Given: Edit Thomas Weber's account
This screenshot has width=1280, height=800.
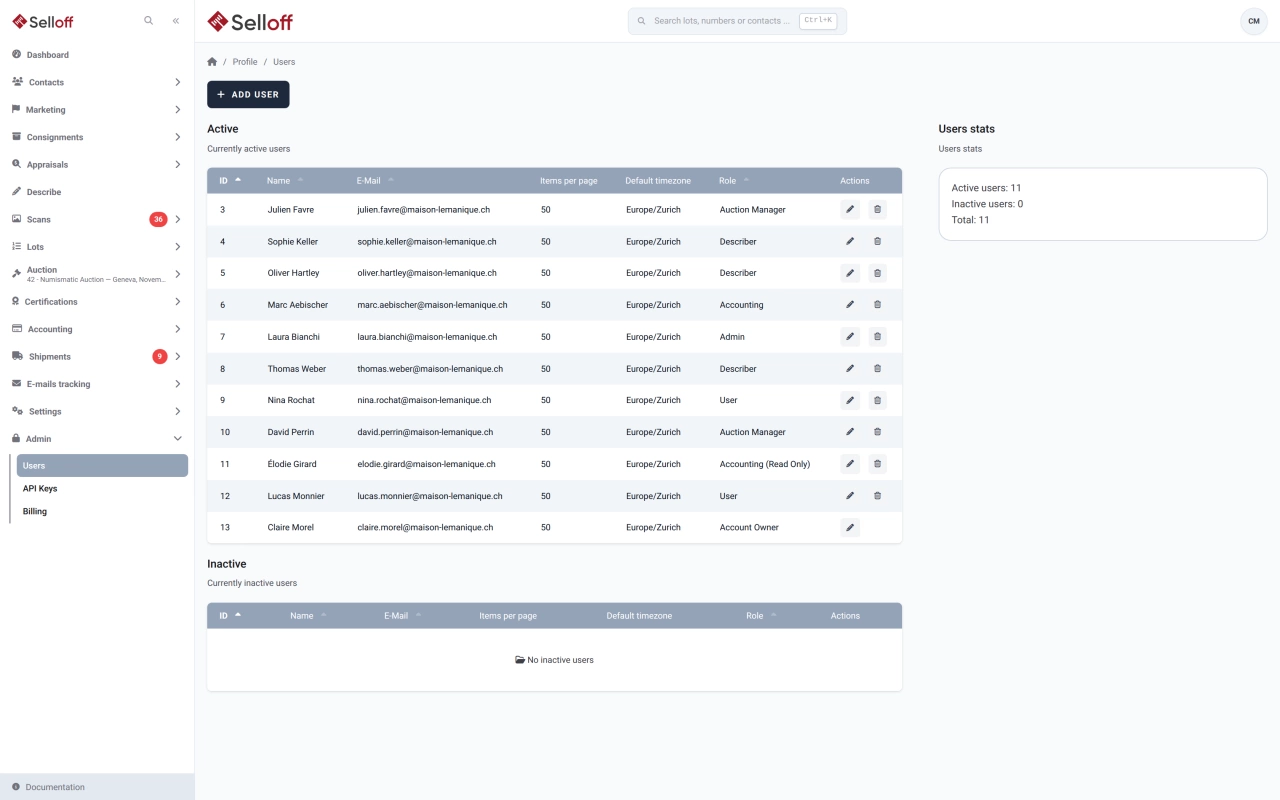Looking at the screenshot, I should click(x=850, y=369).
